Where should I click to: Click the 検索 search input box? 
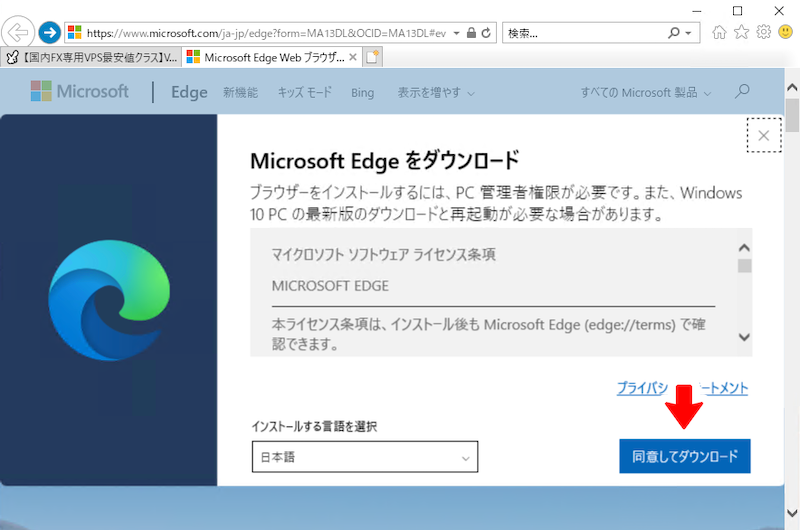[x=584, y=33]
